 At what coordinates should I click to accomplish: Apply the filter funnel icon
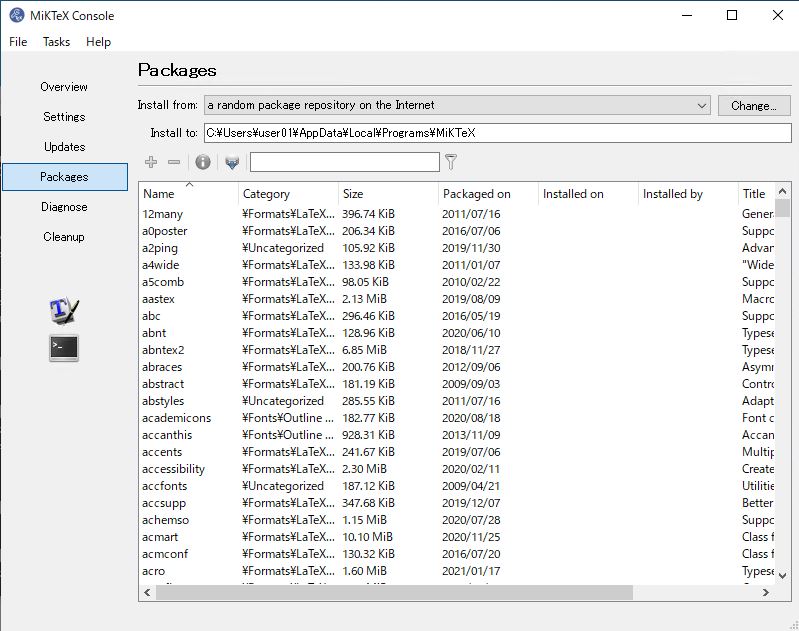451,162
